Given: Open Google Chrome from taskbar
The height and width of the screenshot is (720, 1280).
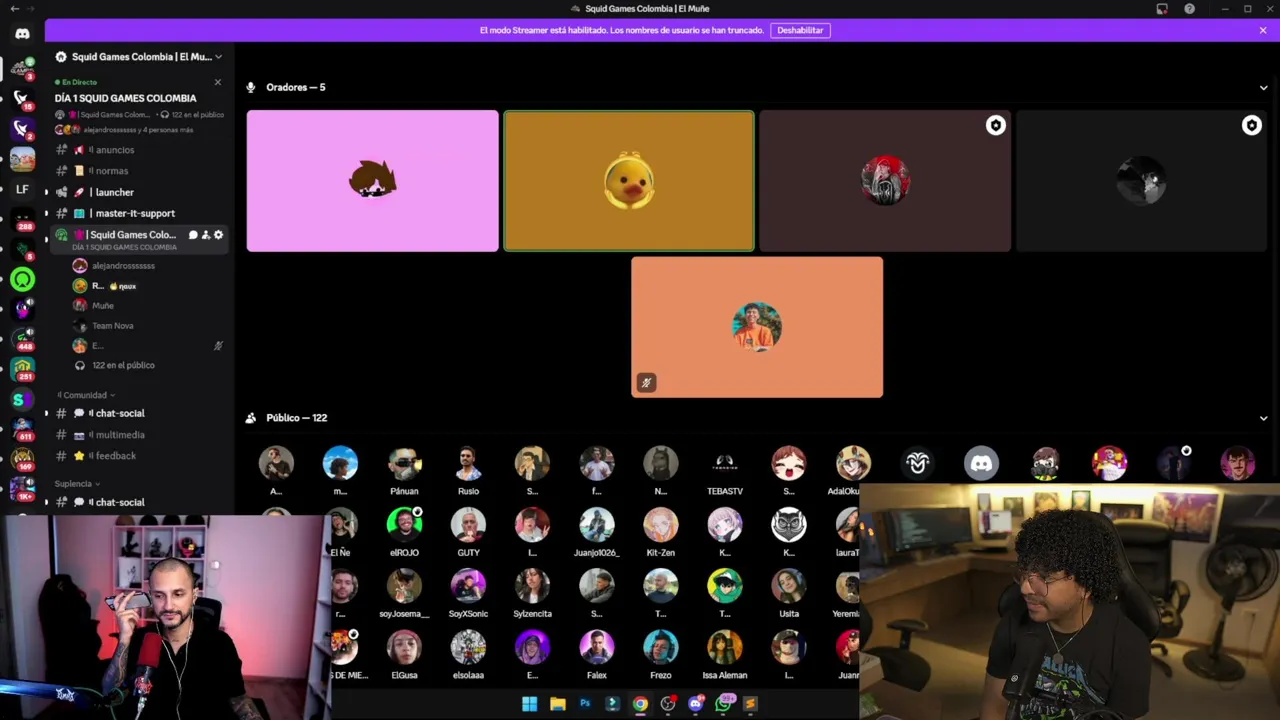Looking at the screenshot, I should (x=640, y=704).
